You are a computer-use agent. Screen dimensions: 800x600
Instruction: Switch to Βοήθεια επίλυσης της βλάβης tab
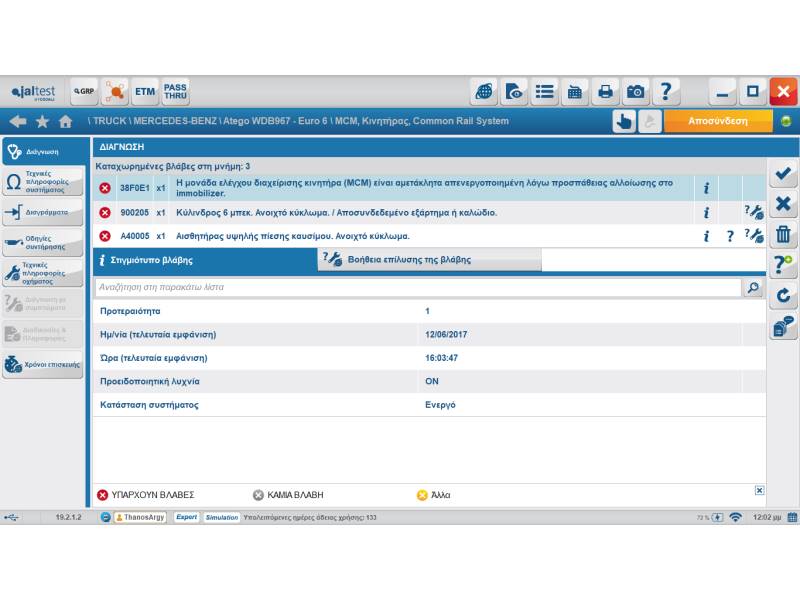click(x=430, y=260)
